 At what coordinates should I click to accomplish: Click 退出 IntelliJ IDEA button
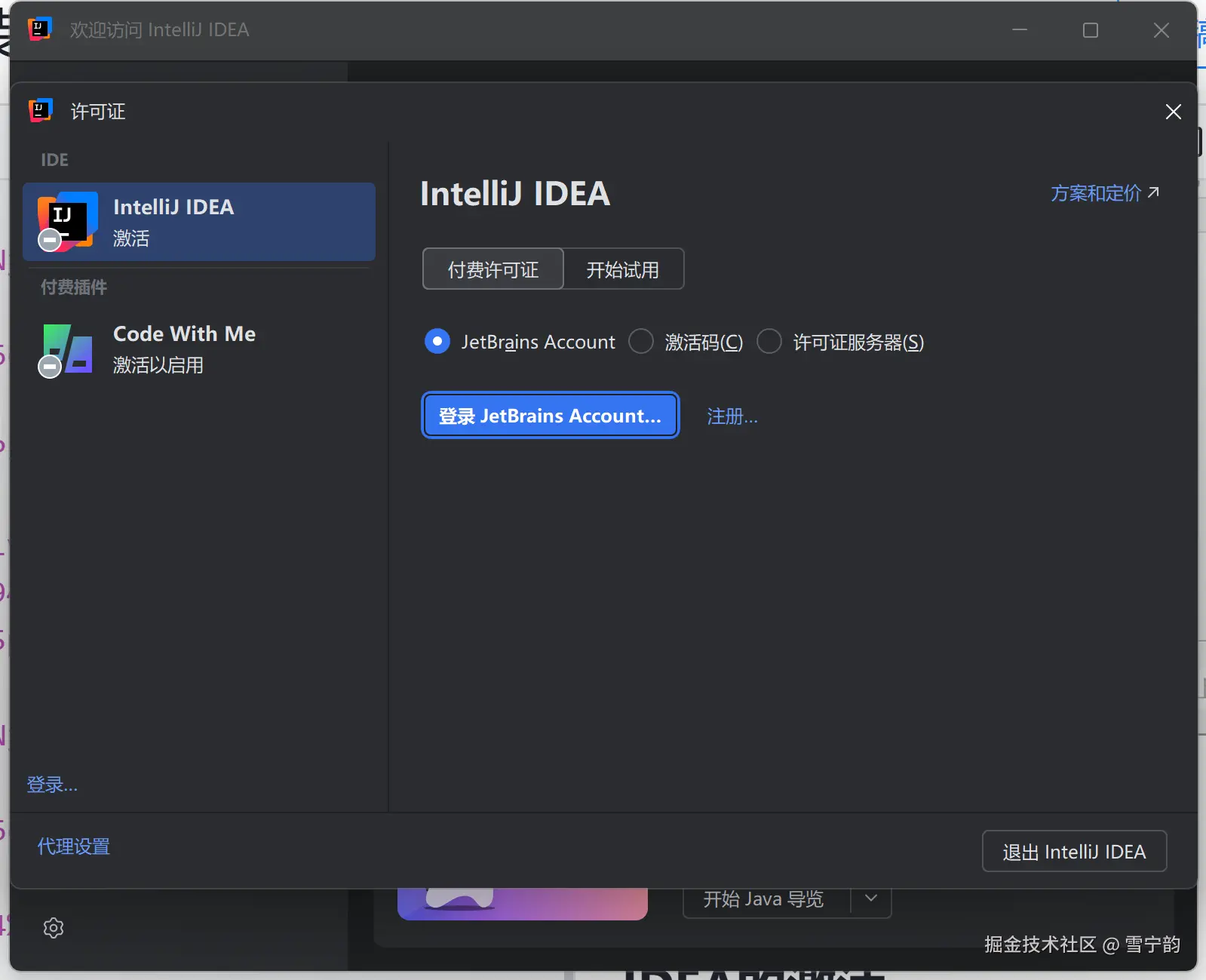[x=1074, y=852]
